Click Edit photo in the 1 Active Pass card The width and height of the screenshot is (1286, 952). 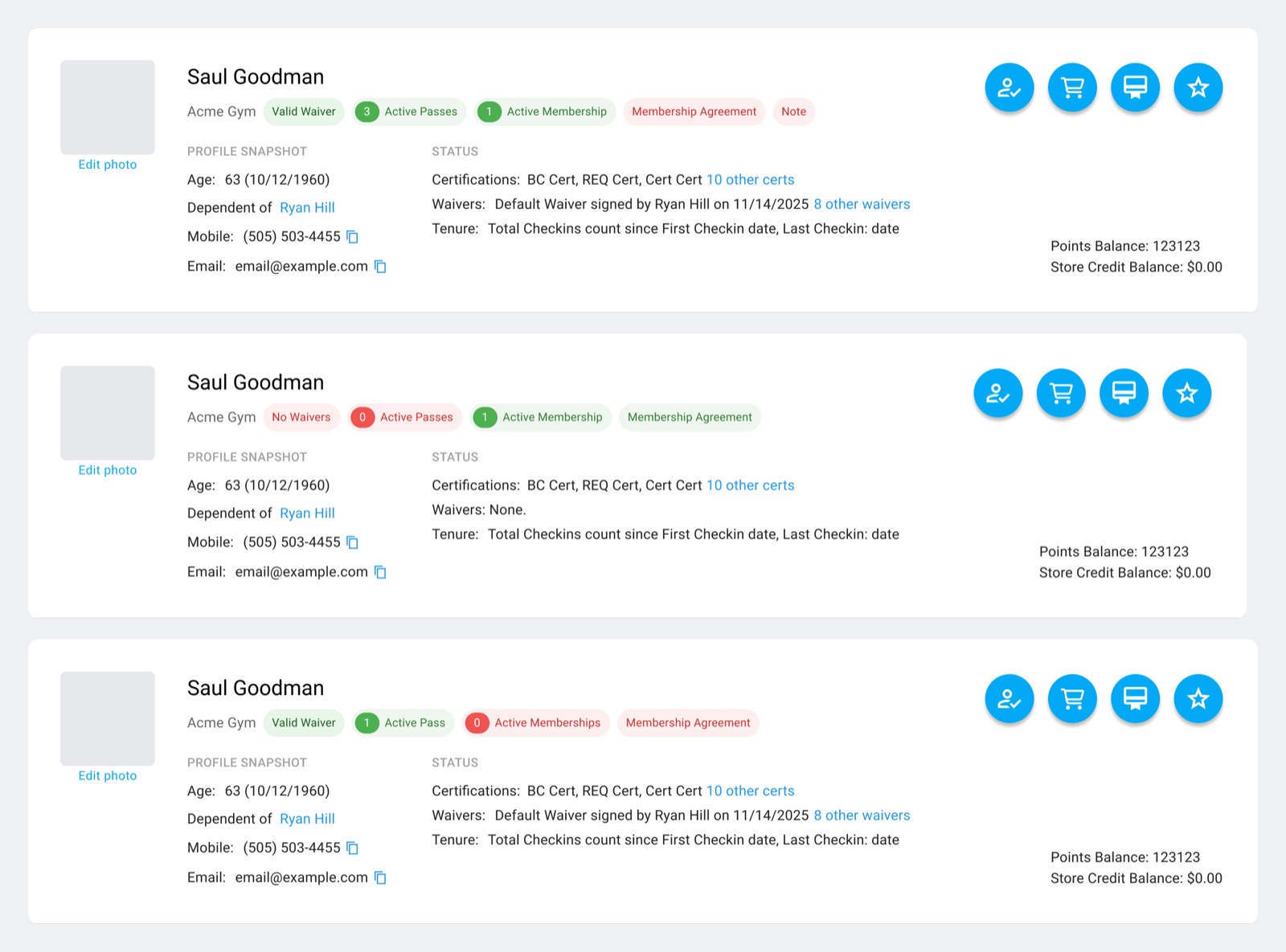pos(108,776)
